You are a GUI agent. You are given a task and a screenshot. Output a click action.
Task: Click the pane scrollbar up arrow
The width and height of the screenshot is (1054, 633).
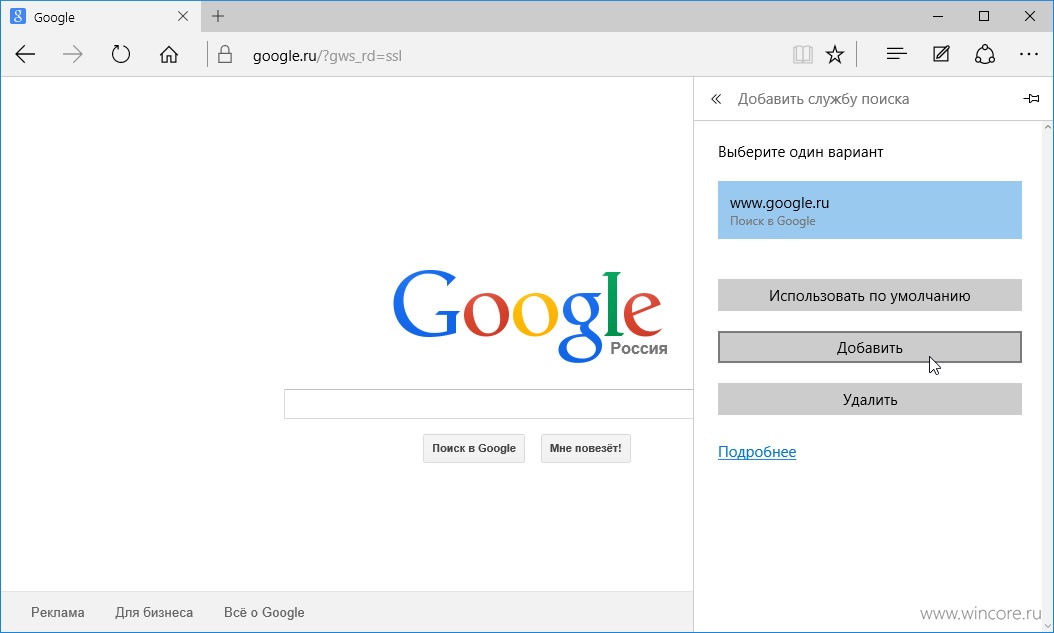click(x=1047, y=127)
